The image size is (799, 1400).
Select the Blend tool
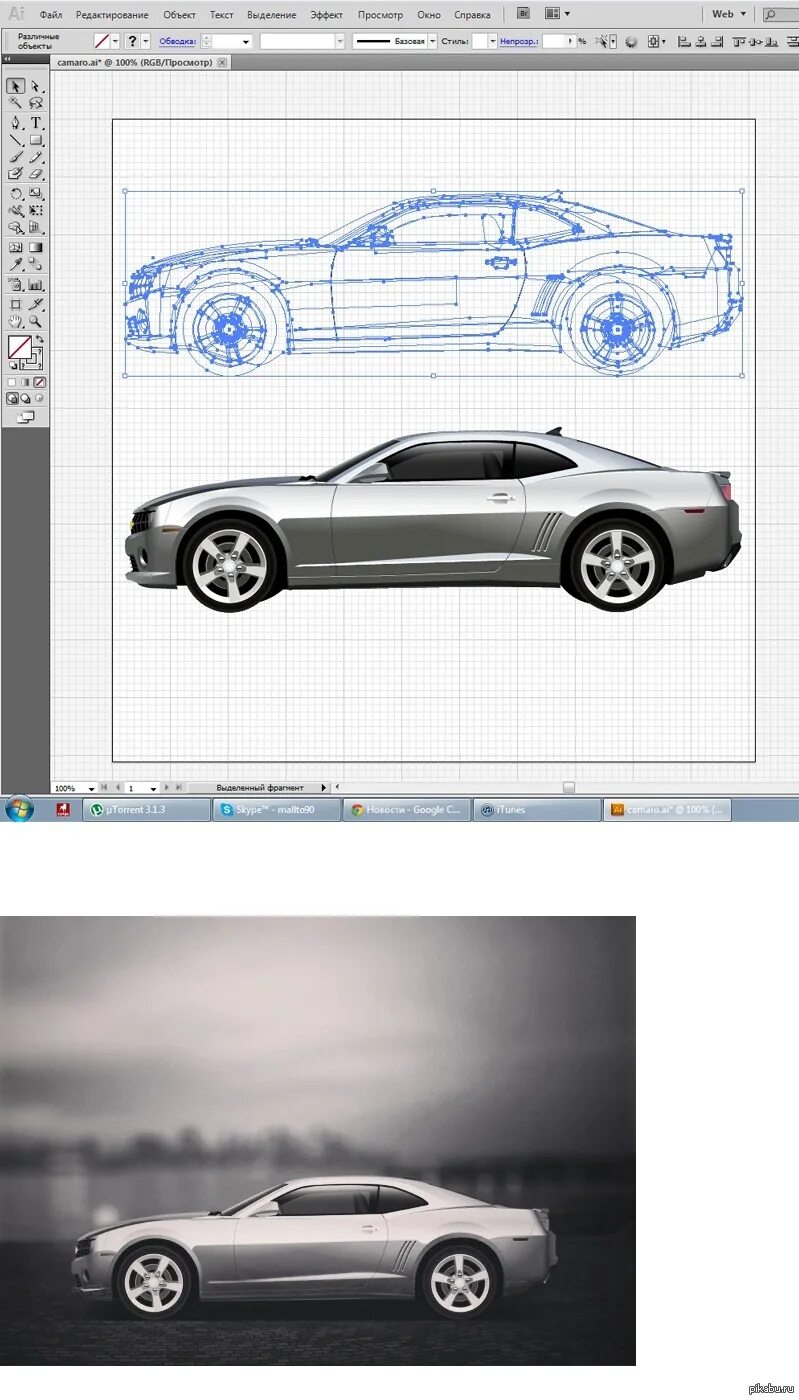36,264
